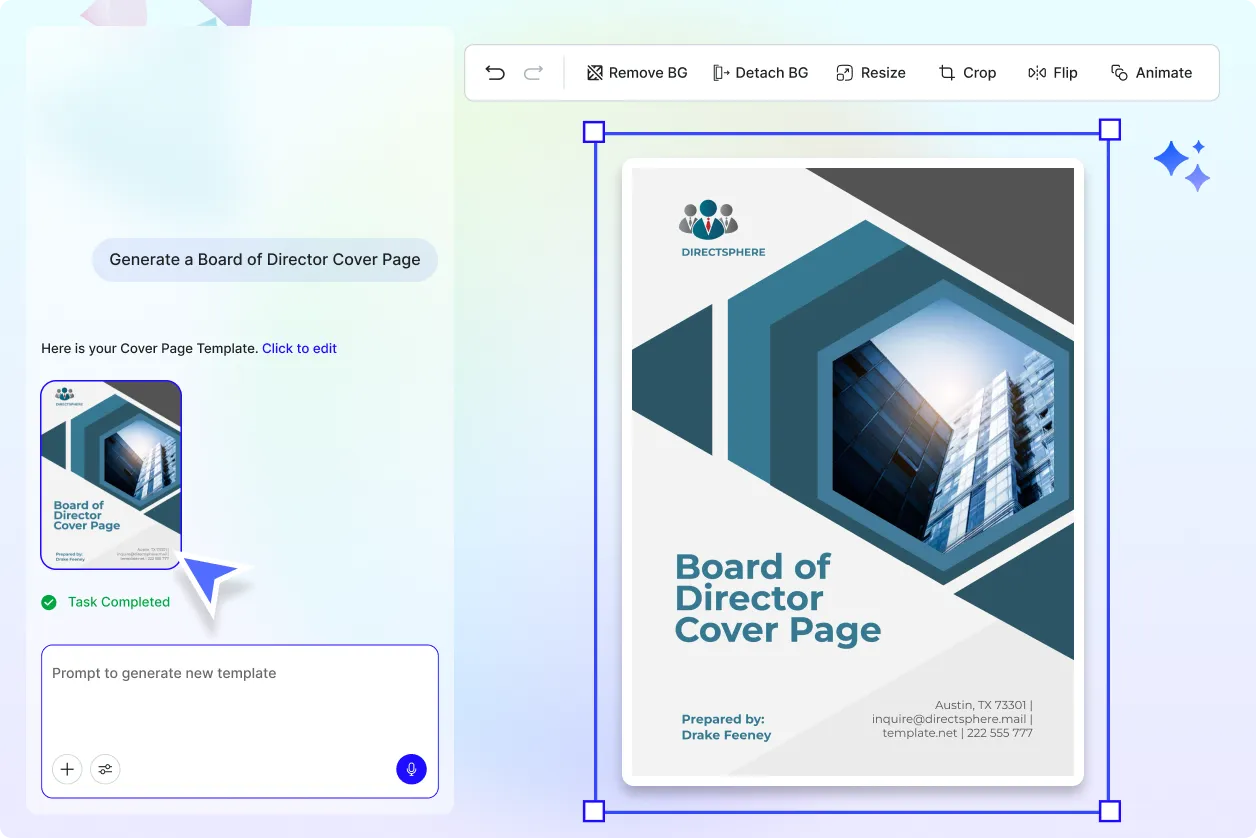Select the generated cover page thumbnail
This screenshot has width=1256, height=838.
[x=110, y=475]
